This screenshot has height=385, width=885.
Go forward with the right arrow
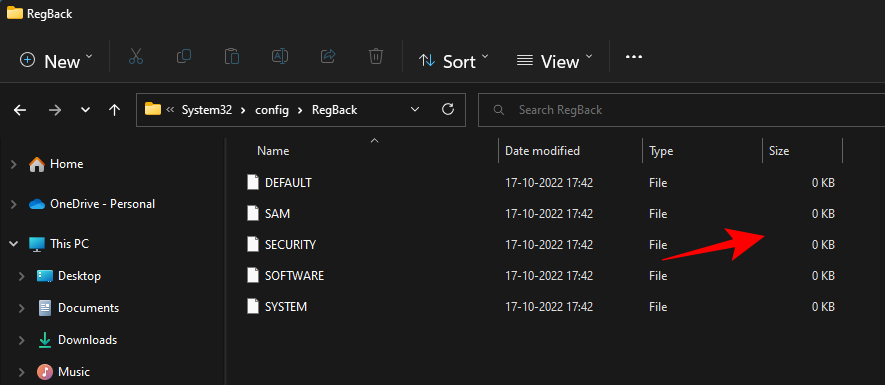point(55,110)
